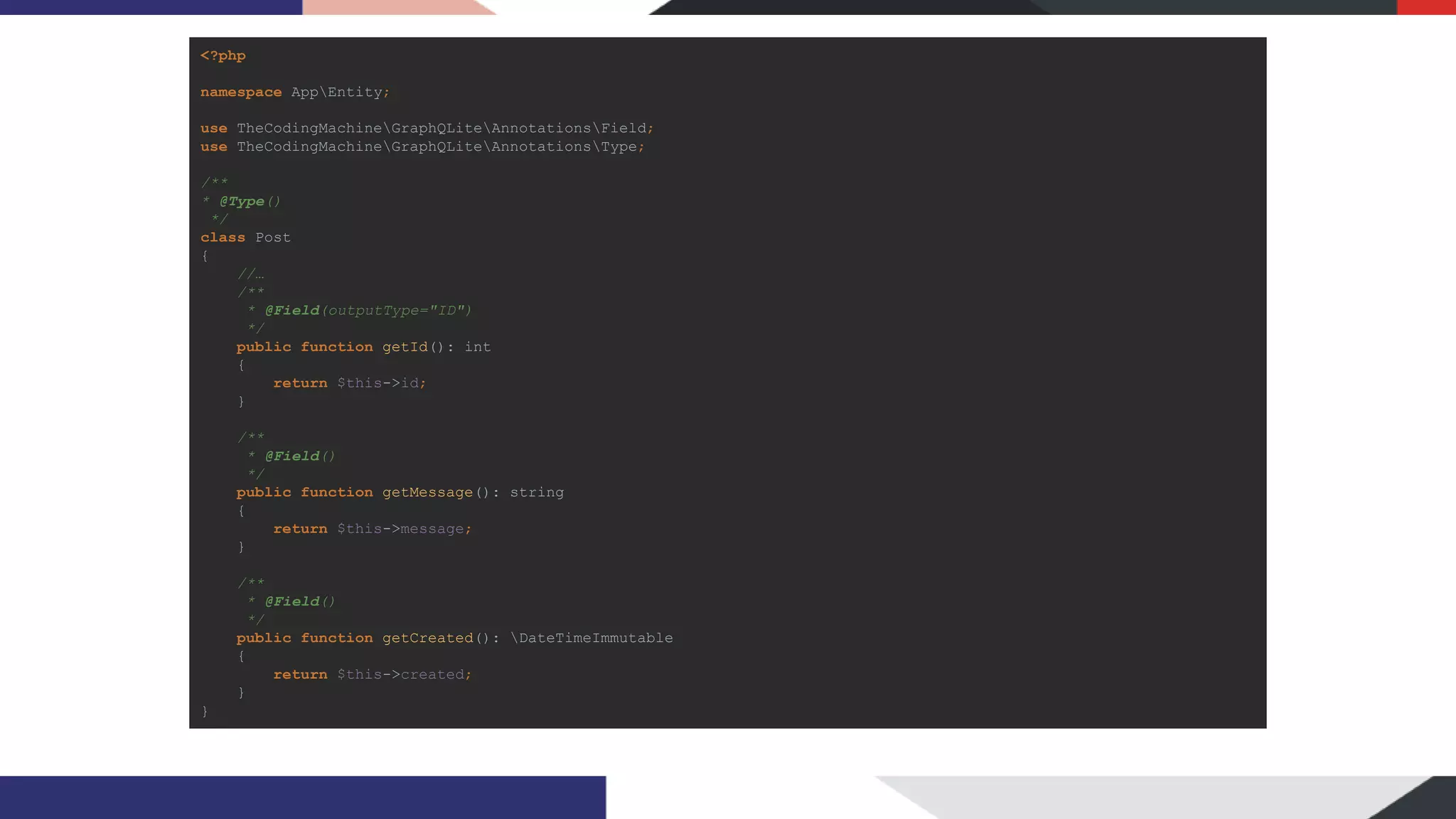Screen dimensions: 1456x819
Task: Click the use statement ending with Annotations\Field
Action: tap(427, 129)
